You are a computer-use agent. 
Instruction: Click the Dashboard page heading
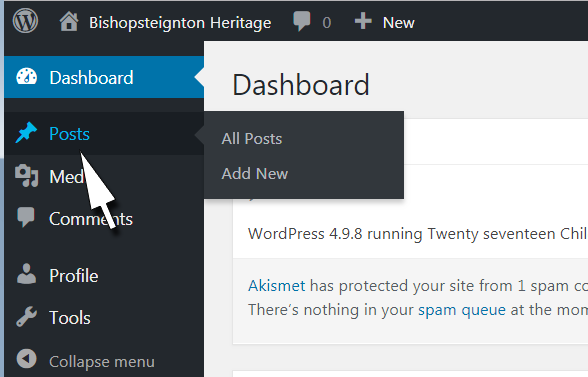[301, 85]
